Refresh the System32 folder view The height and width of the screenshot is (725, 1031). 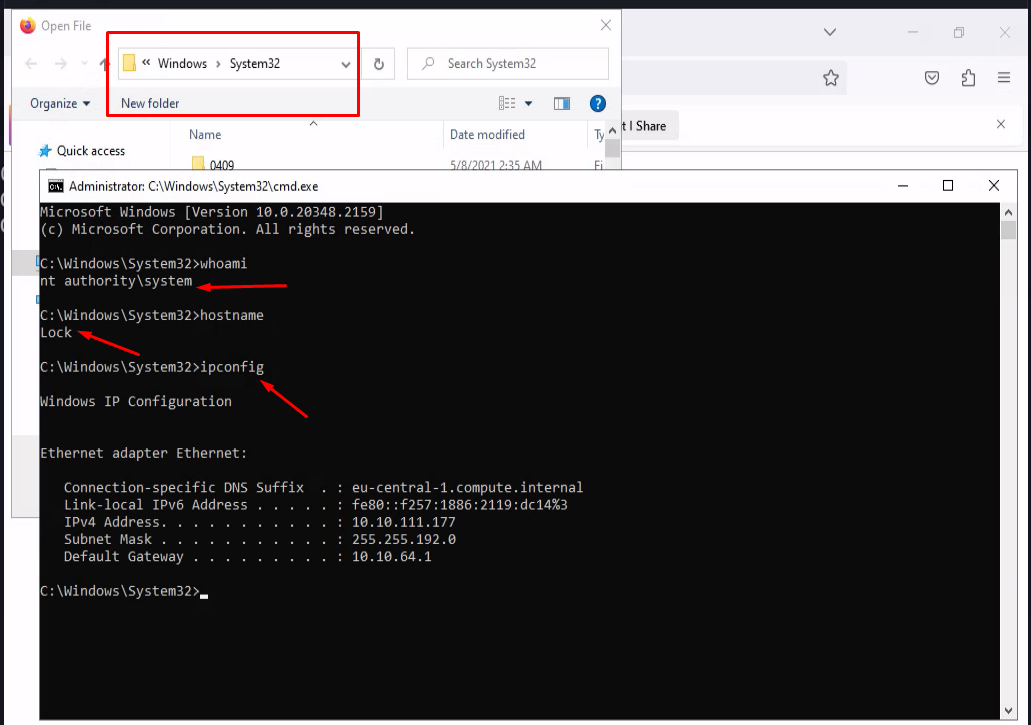379,64
